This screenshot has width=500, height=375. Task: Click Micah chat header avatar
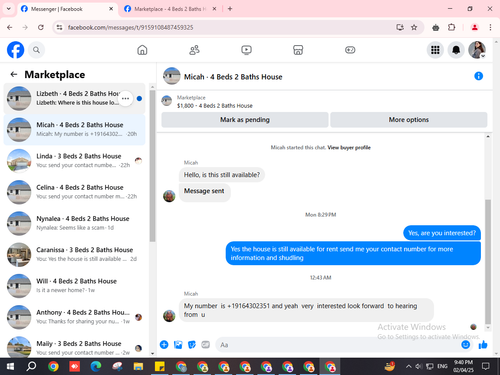(172, 76)
